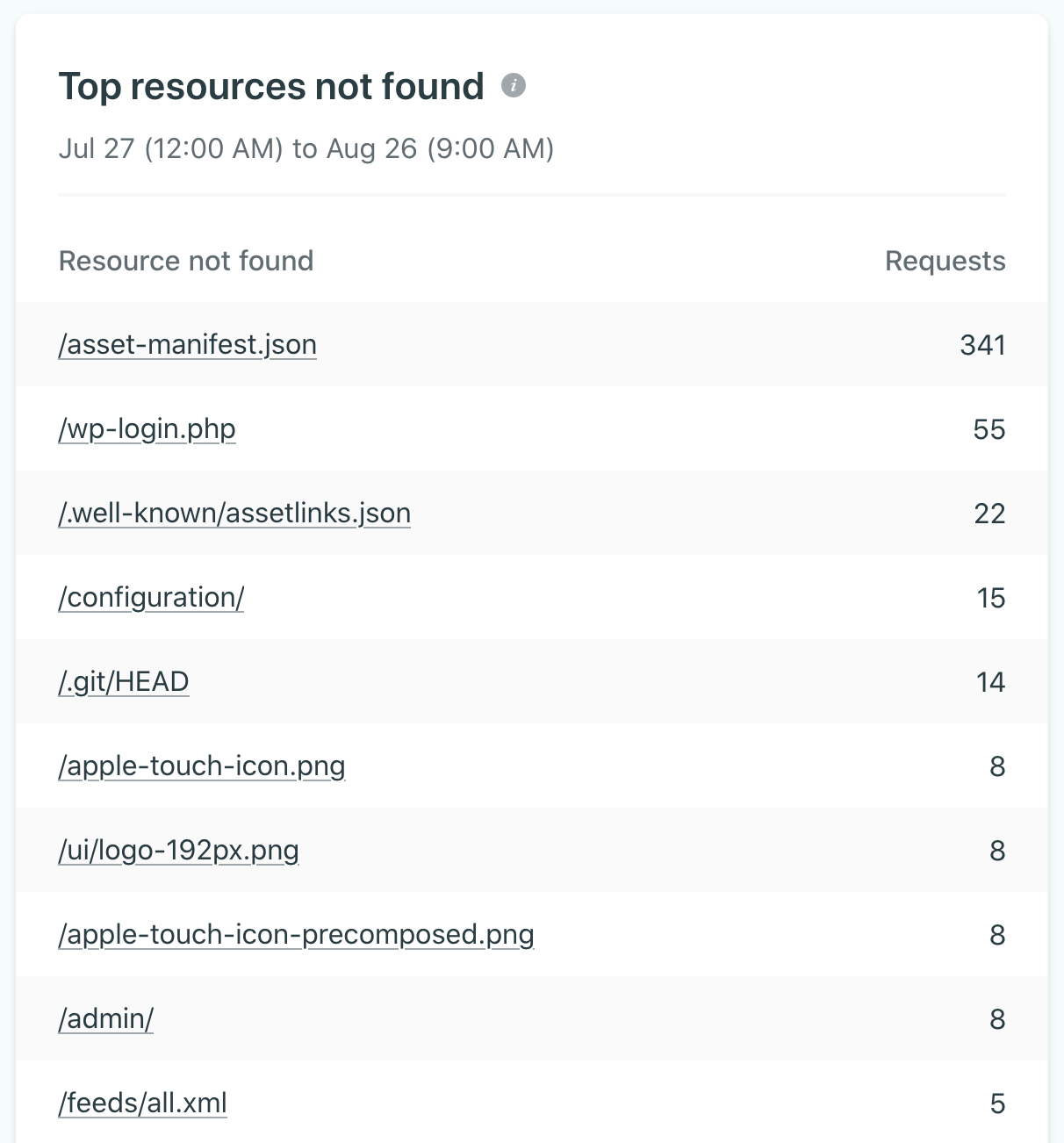This screenshot has height=1143, width=1064.
Task: Open the /feeds/all.xml link
Action: [143, 1103]
